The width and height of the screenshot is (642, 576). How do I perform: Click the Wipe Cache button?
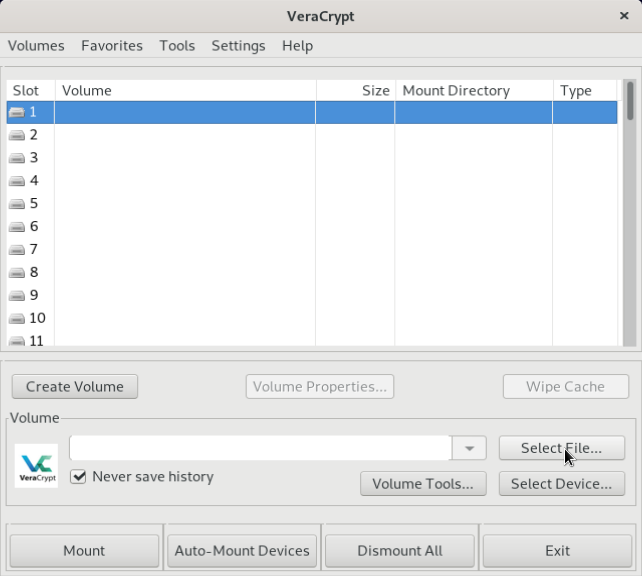point(565,386)
